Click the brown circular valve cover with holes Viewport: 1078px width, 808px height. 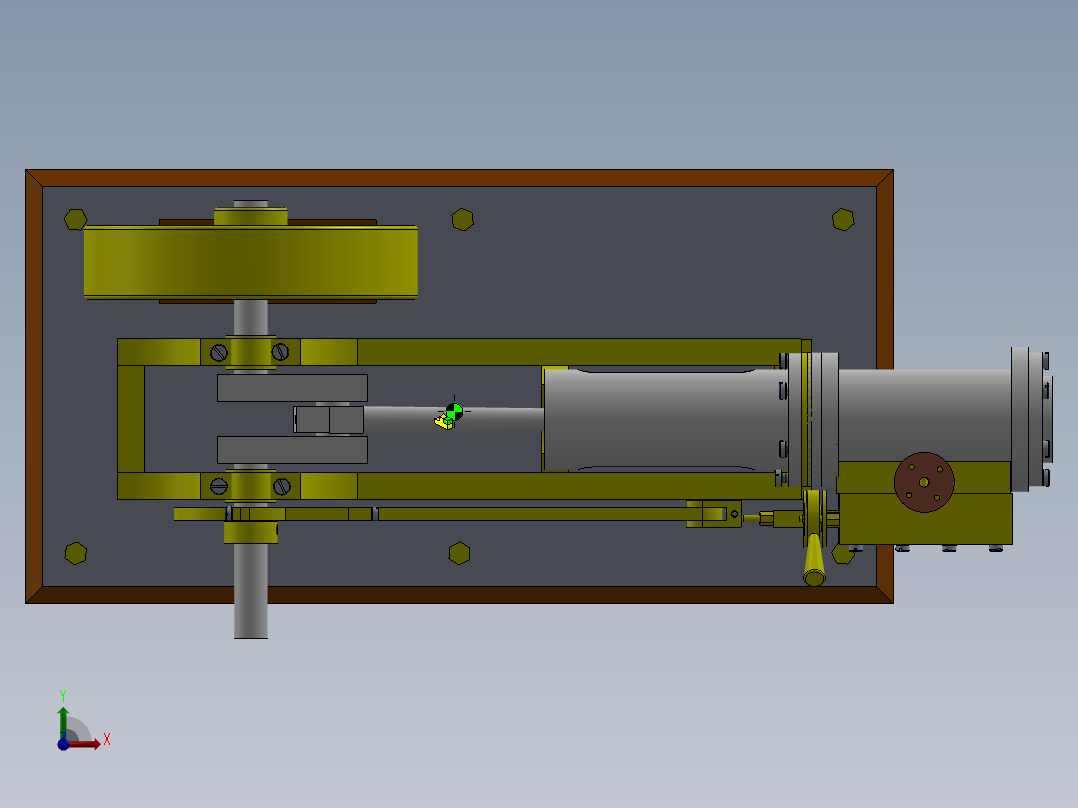924,482
